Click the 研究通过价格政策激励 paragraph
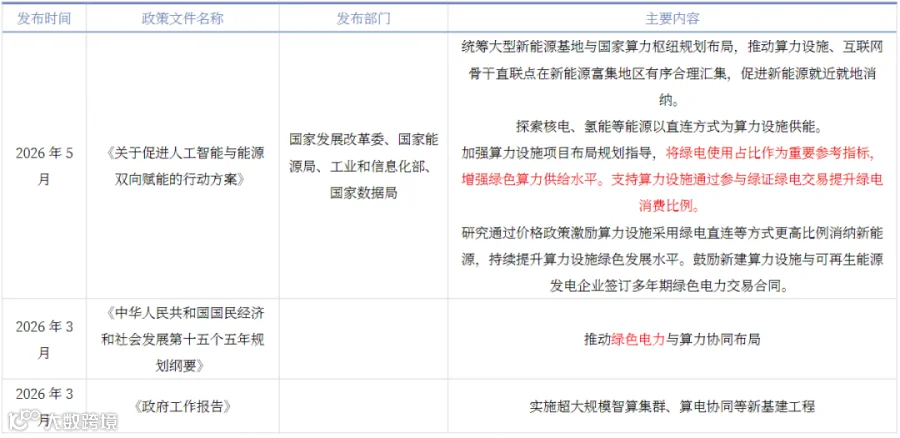 pyautogui.click(x=673, y=259)
